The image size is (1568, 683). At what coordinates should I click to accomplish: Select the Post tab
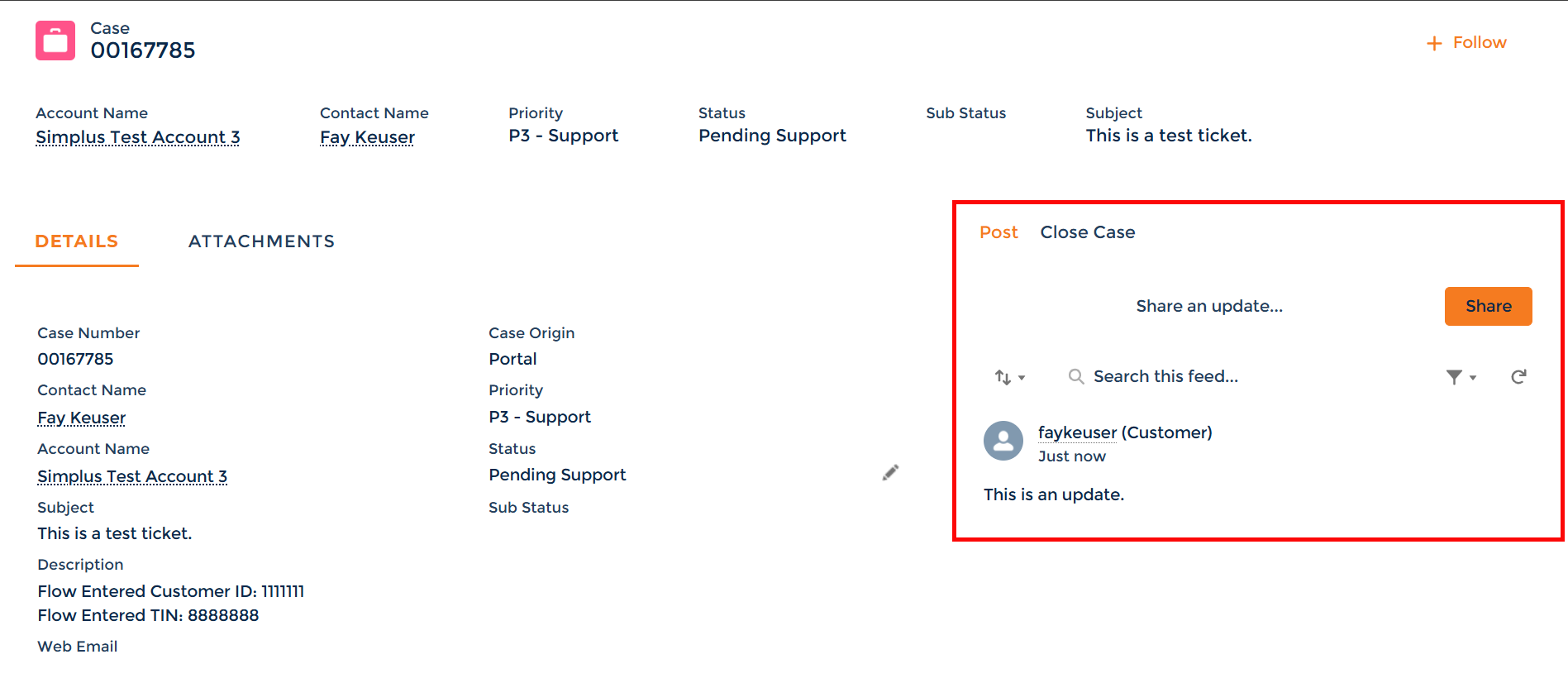[998, 232]
